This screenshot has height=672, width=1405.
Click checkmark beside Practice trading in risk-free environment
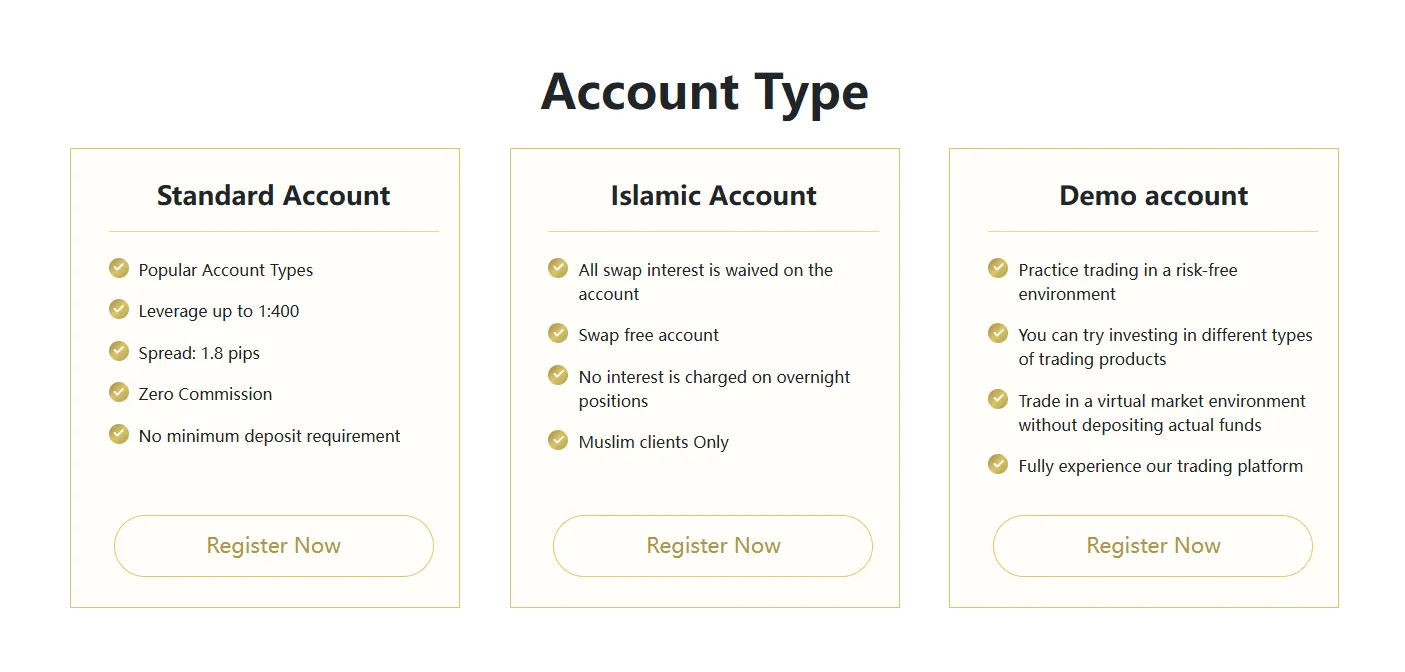[998, 268]
